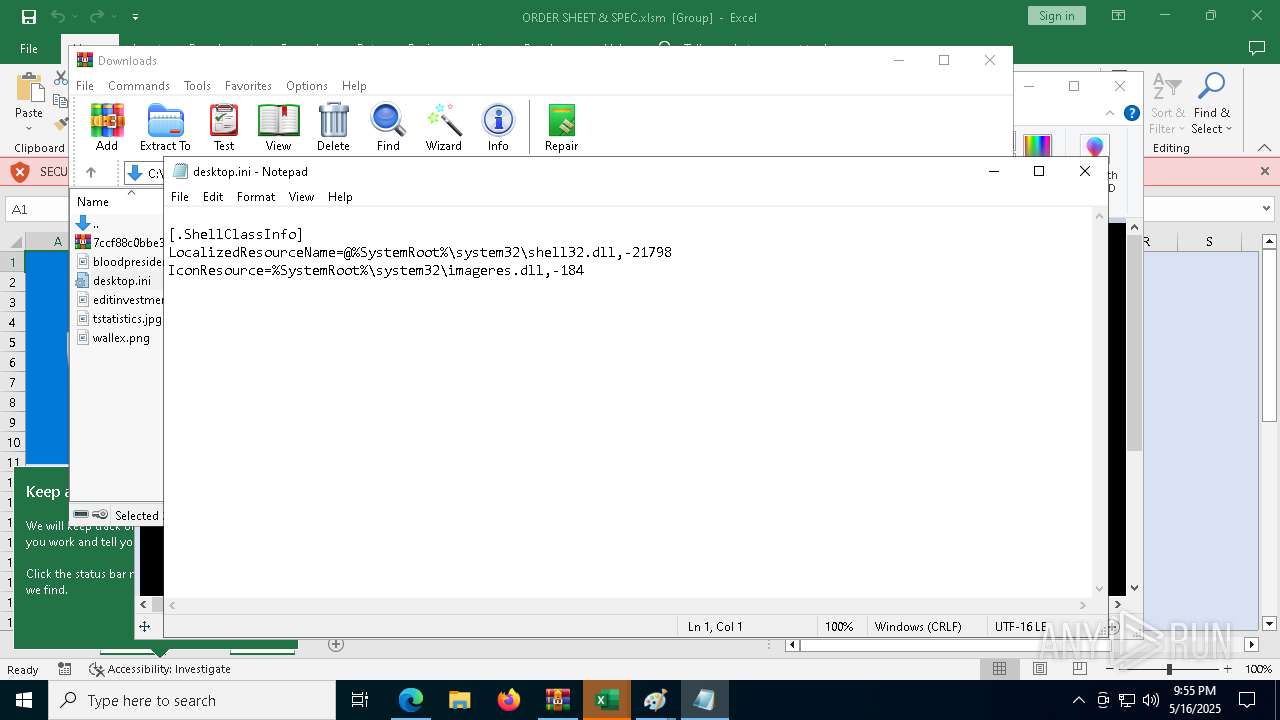The height and width of the screenshot is (720, 1280).
Task: Open WinRAR Options menu
Action: (x=307, y=86)
